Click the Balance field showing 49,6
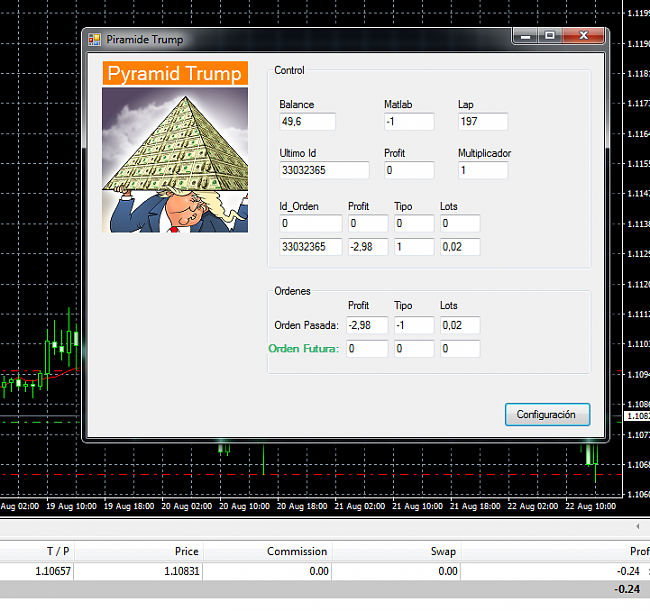 coord(307,122)
